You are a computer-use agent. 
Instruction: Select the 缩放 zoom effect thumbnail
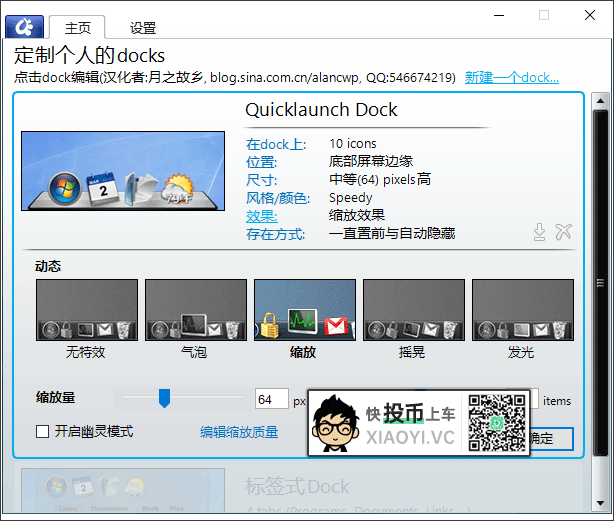point(305,310)
